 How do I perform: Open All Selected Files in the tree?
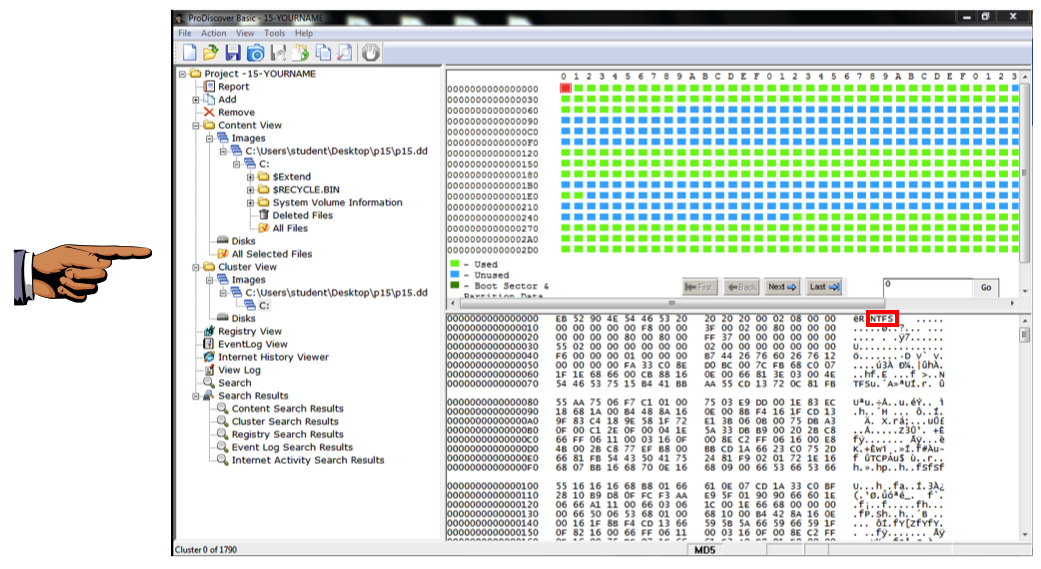(x=271, y=254)
